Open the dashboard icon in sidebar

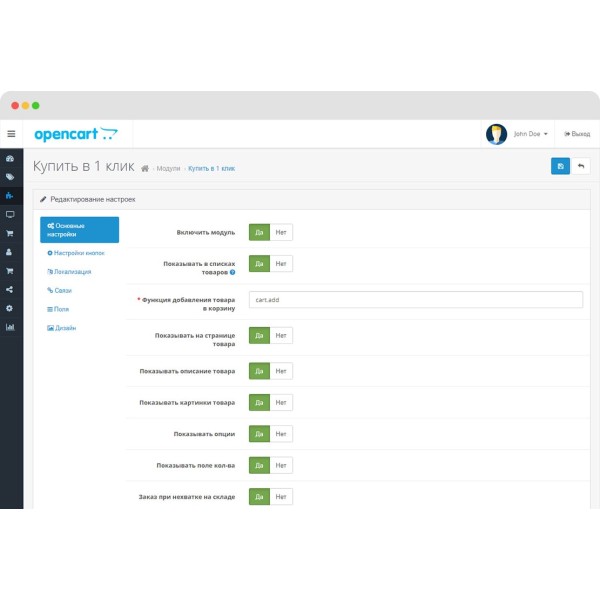coord(10,158)
